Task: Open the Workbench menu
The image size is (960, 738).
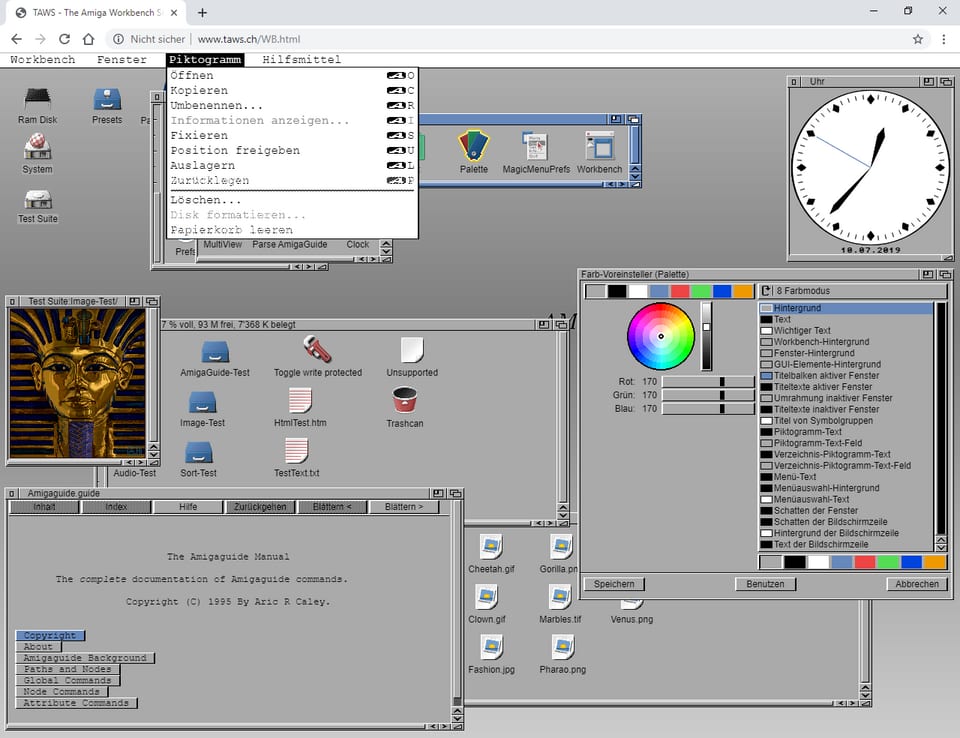Action: 43,59
